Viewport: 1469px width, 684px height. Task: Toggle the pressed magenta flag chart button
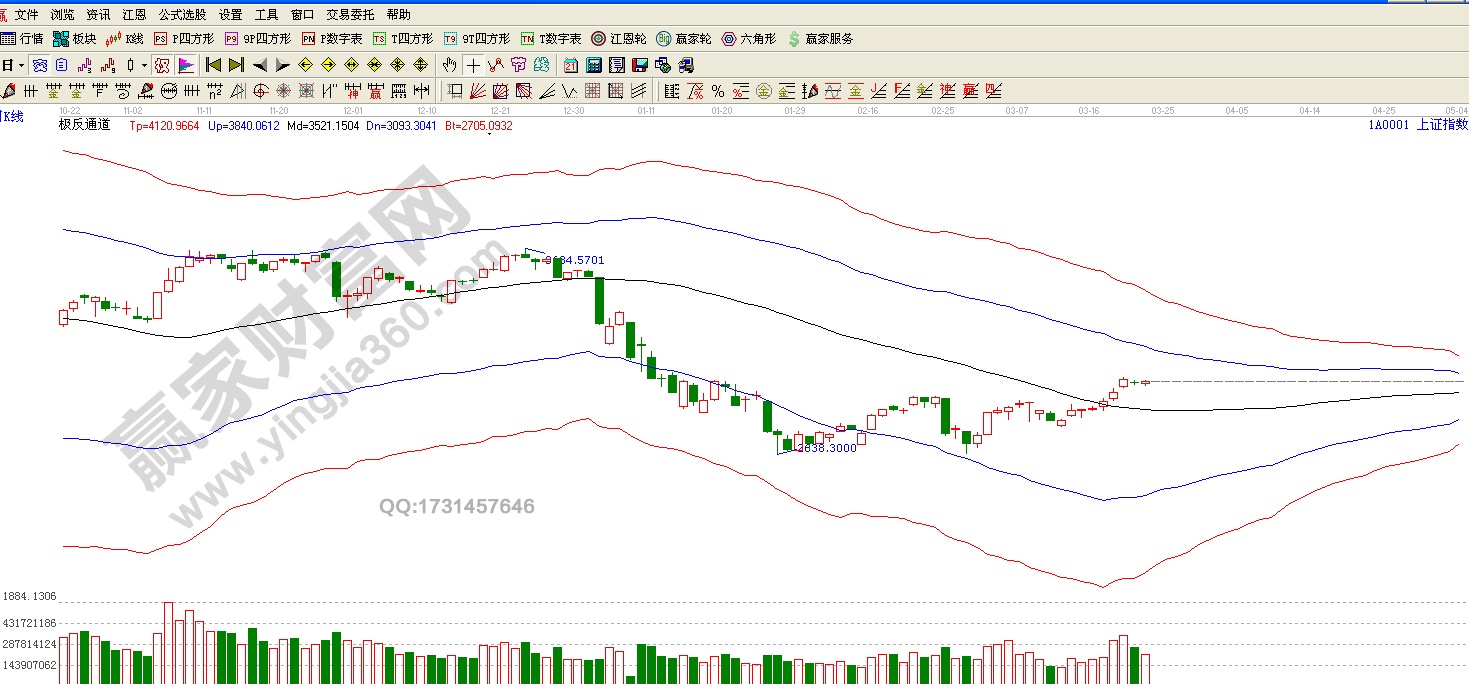(x=185, y=65)
